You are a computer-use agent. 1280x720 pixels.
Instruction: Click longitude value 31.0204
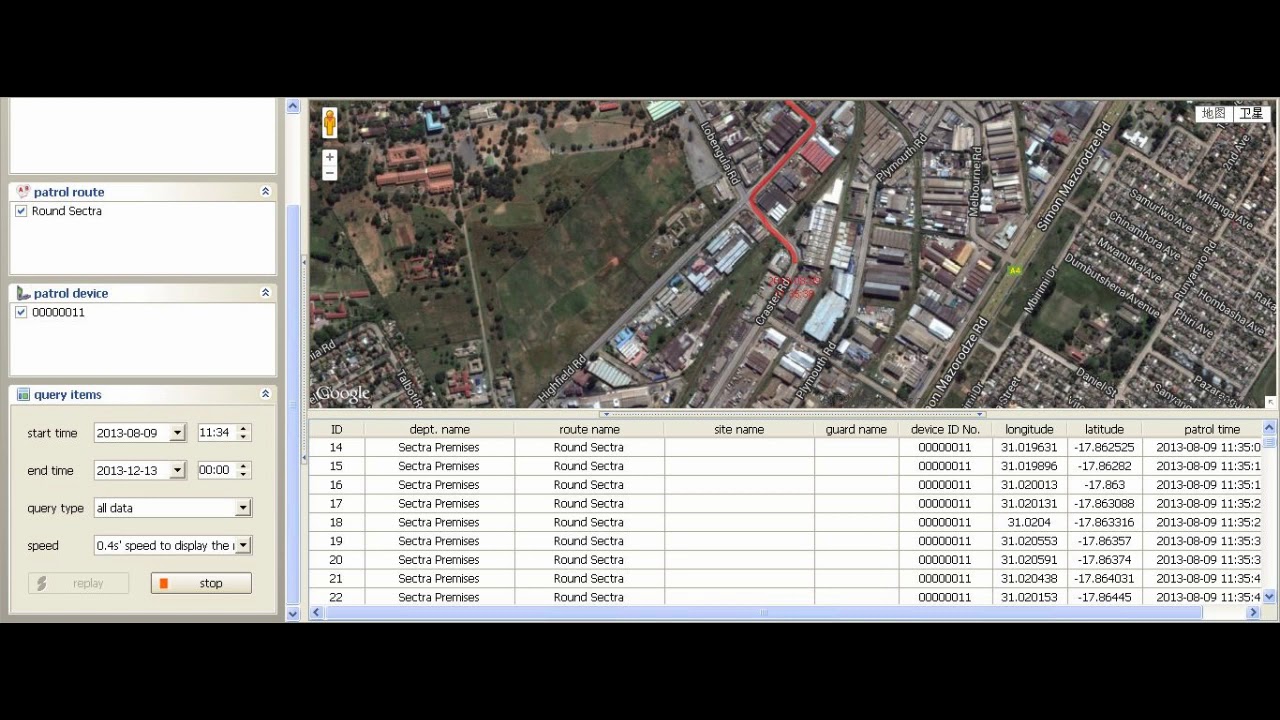1029,522
